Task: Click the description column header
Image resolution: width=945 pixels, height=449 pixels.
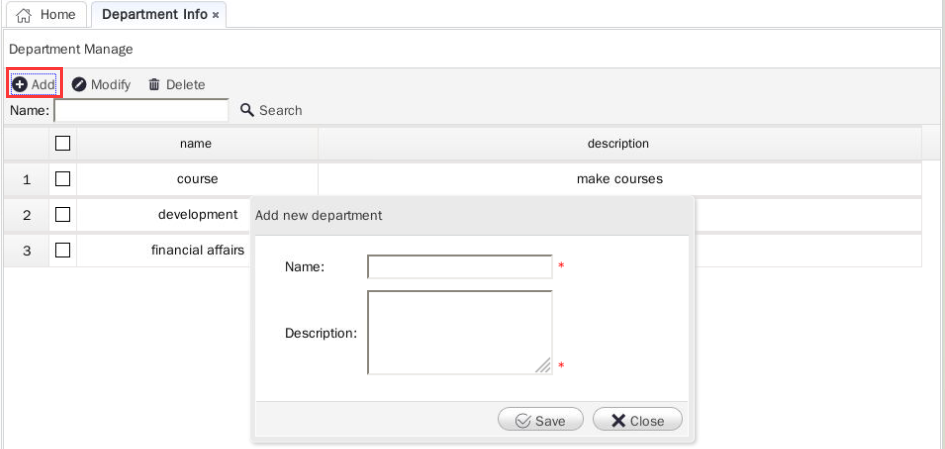Action: point(618,144)
